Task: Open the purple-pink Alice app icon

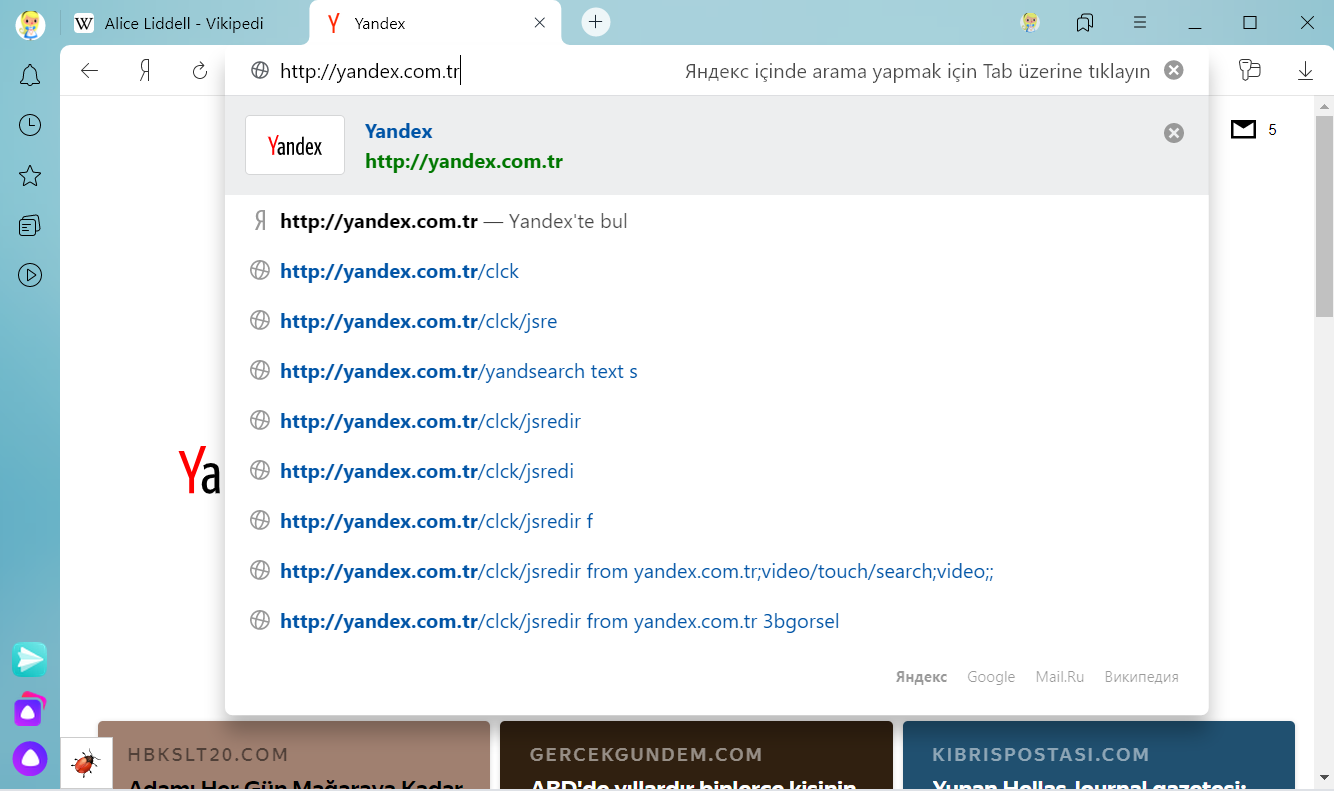Action: [x=29, y=709]
